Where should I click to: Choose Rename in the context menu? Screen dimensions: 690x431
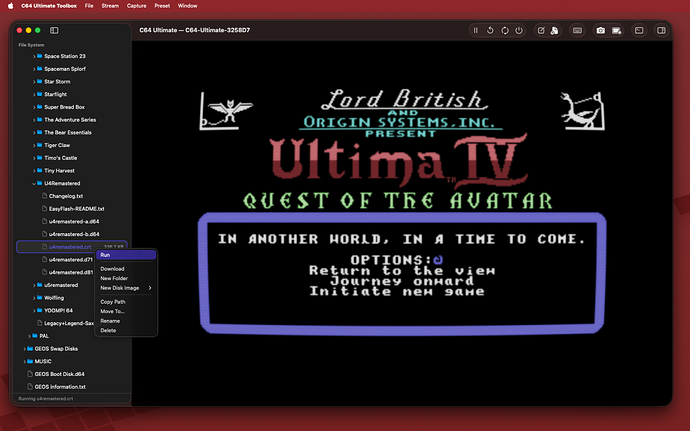[126, 321]
